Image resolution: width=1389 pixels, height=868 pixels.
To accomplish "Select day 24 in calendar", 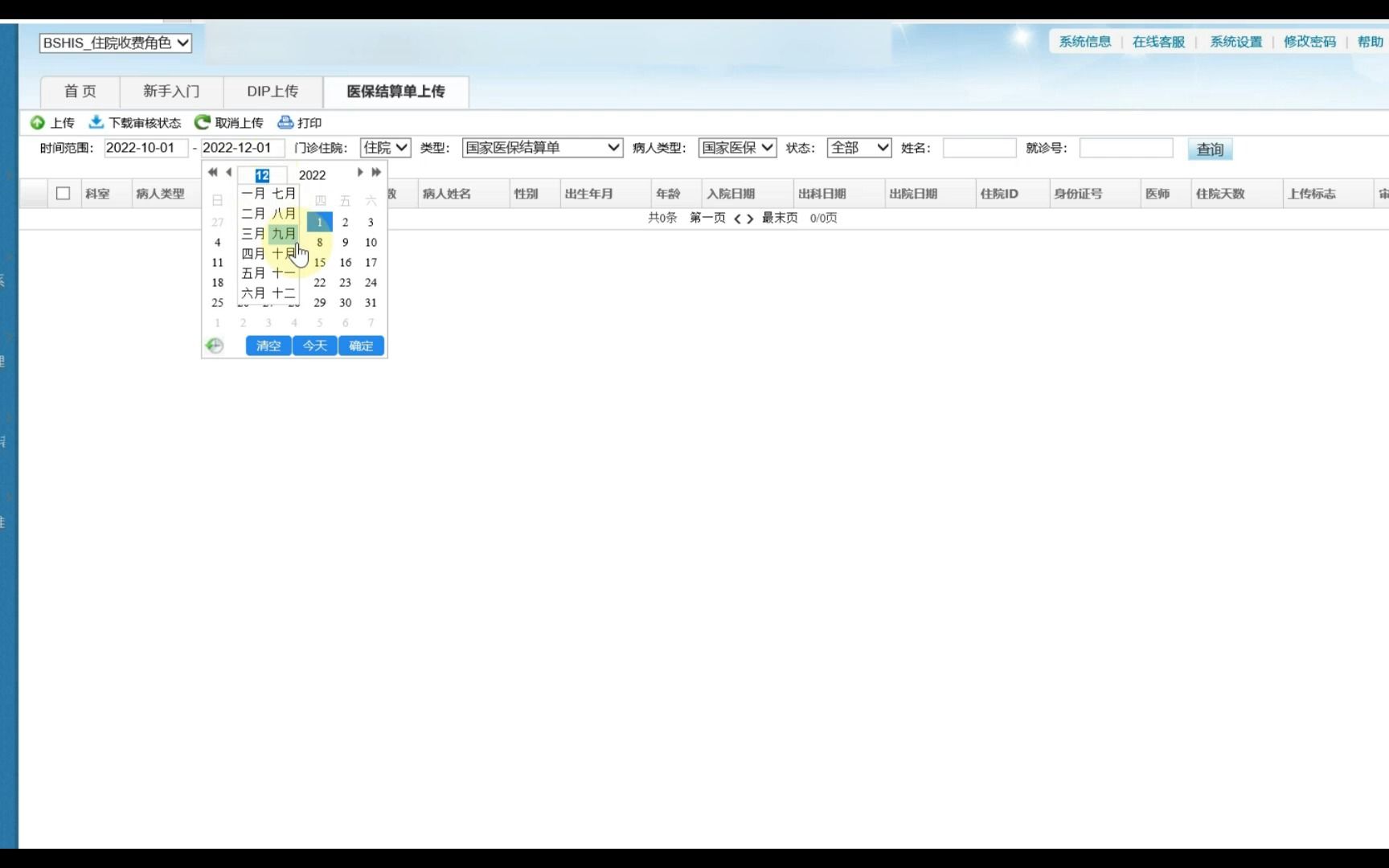I will (x=371, y=282).
